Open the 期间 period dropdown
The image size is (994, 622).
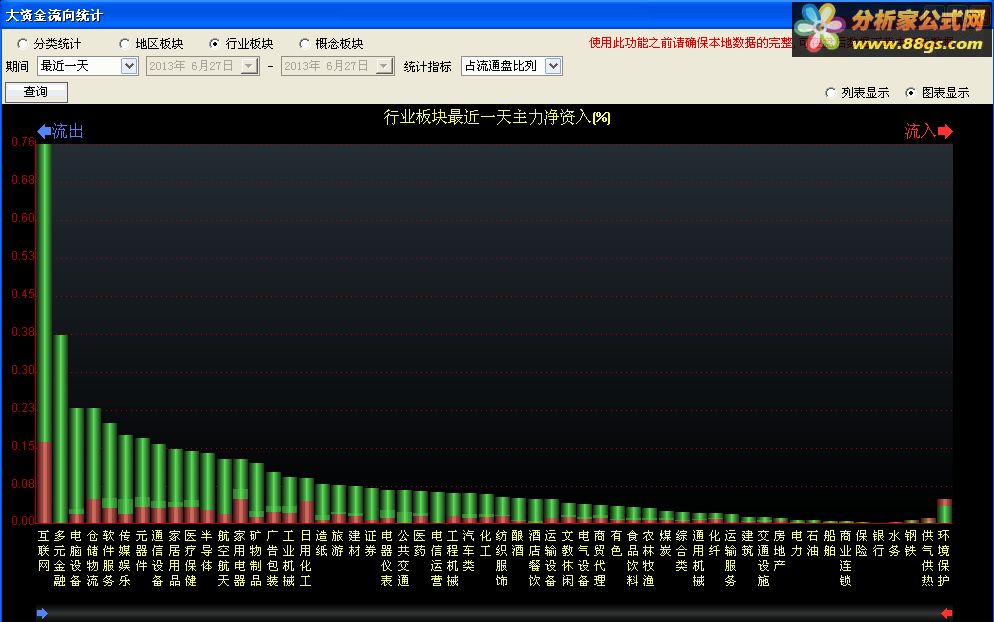[129, 66]
